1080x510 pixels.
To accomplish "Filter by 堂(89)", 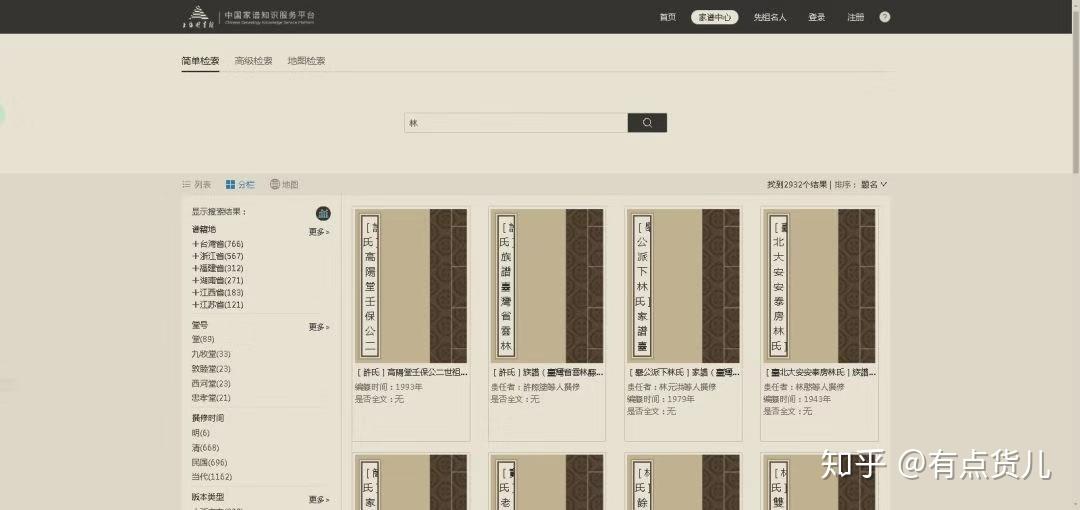I will point(203,339).
